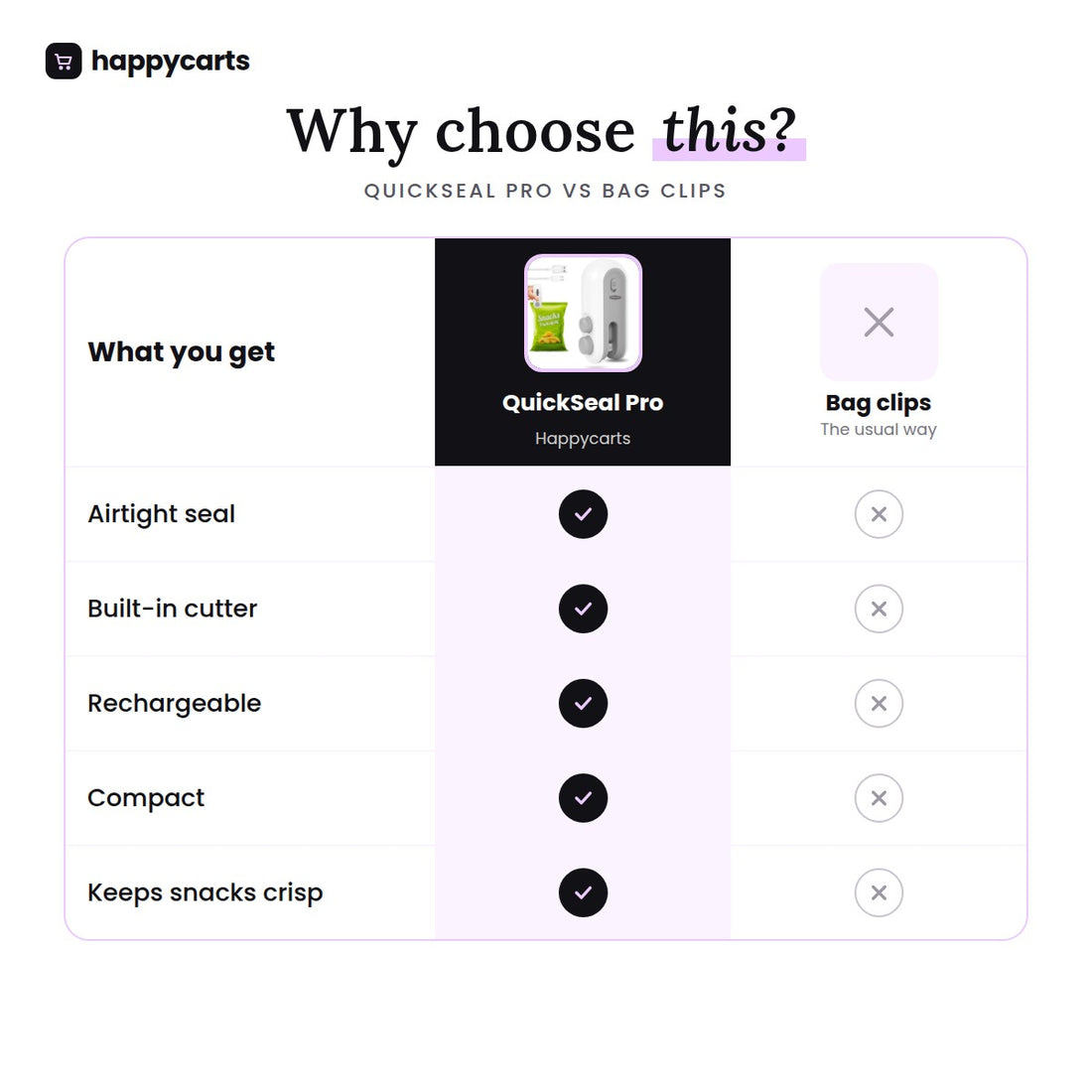Click the 'What you get' header label
Image resolution: width=1092 pixels, height=1092 pixels.
[181, 352]
